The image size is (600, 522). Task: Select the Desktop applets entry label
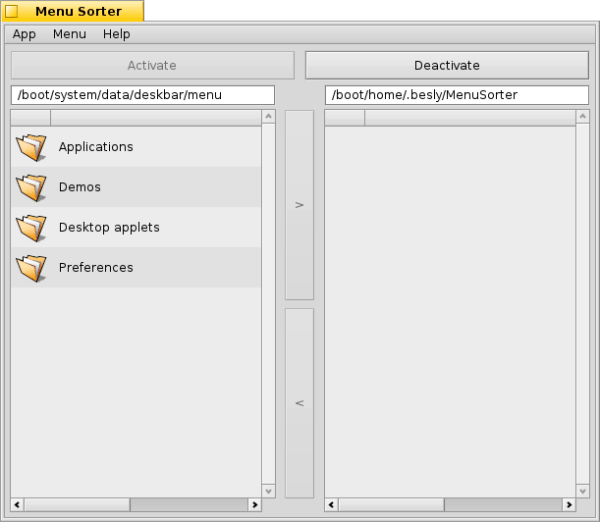point(109,227)
